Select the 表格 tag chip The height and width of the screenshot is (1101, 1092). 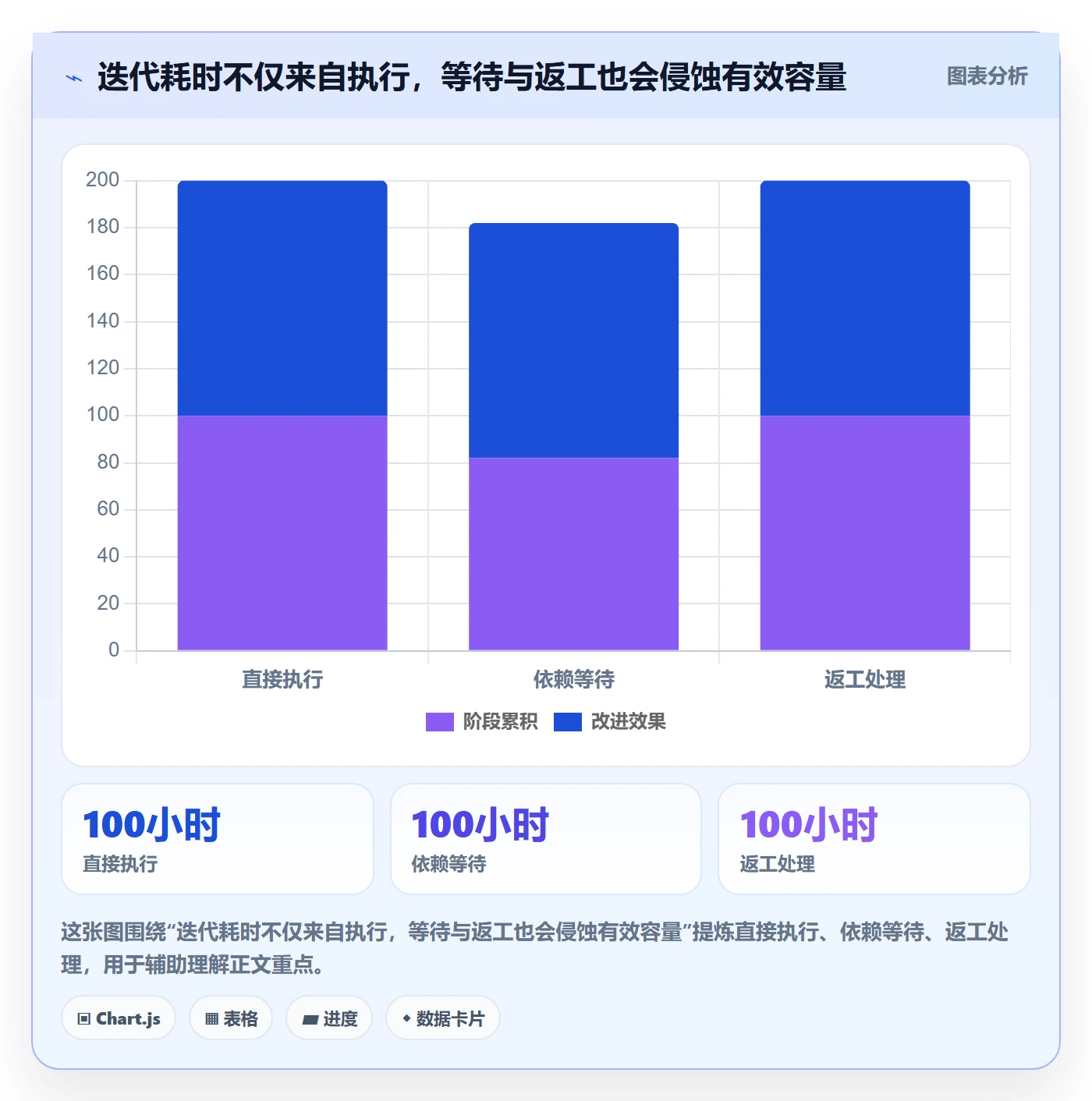[x=231, y=1018]
